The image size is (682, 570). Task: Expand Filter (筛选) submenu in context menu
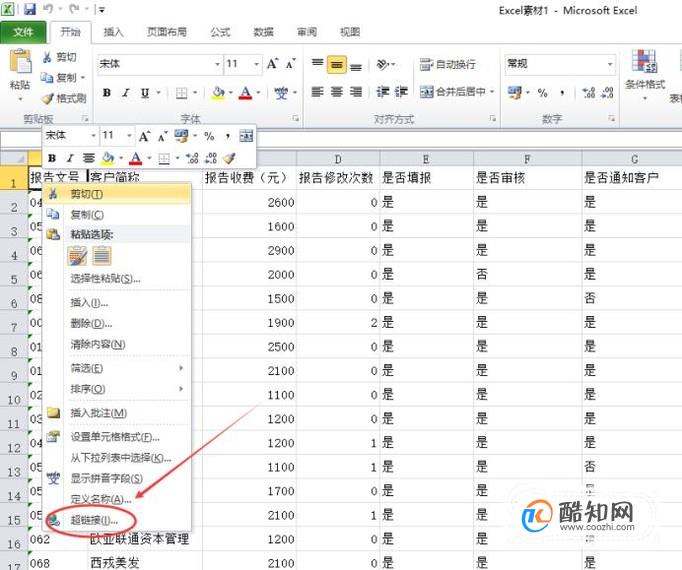pyautogui.click(x=117, y=368)
